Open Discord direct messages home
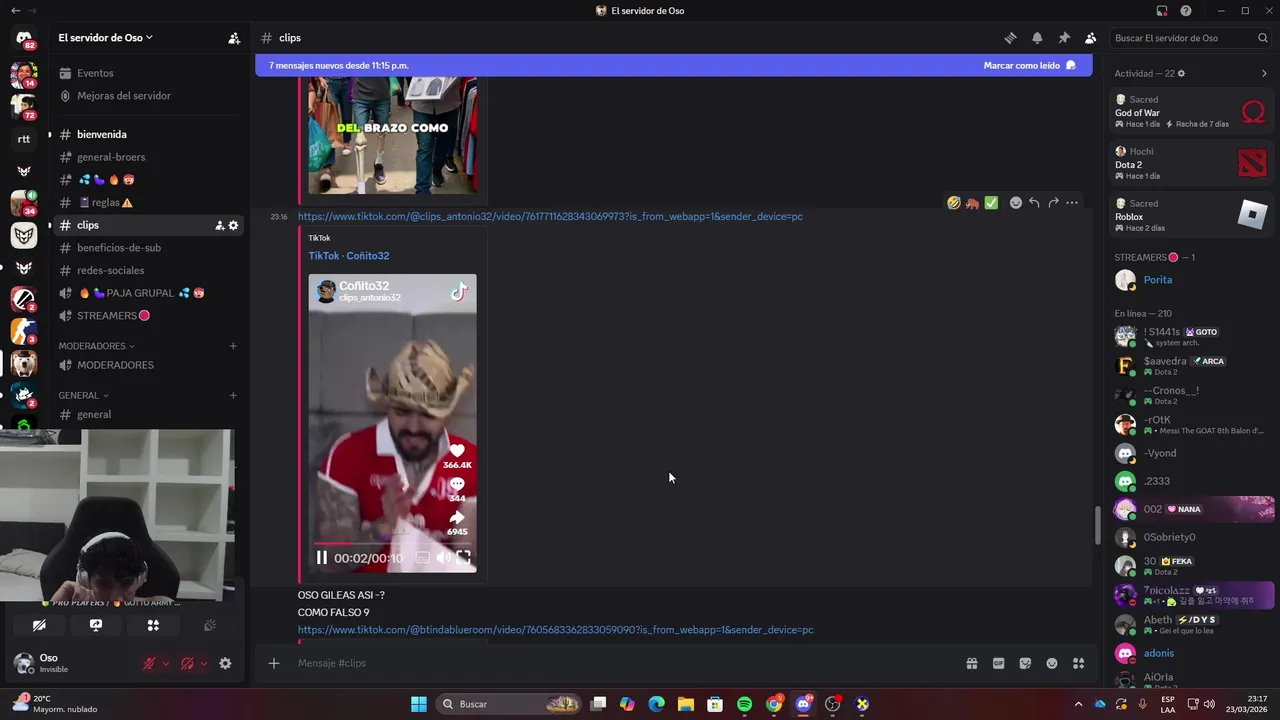This screenshot has width=1280, height=720. coord(24,38)
